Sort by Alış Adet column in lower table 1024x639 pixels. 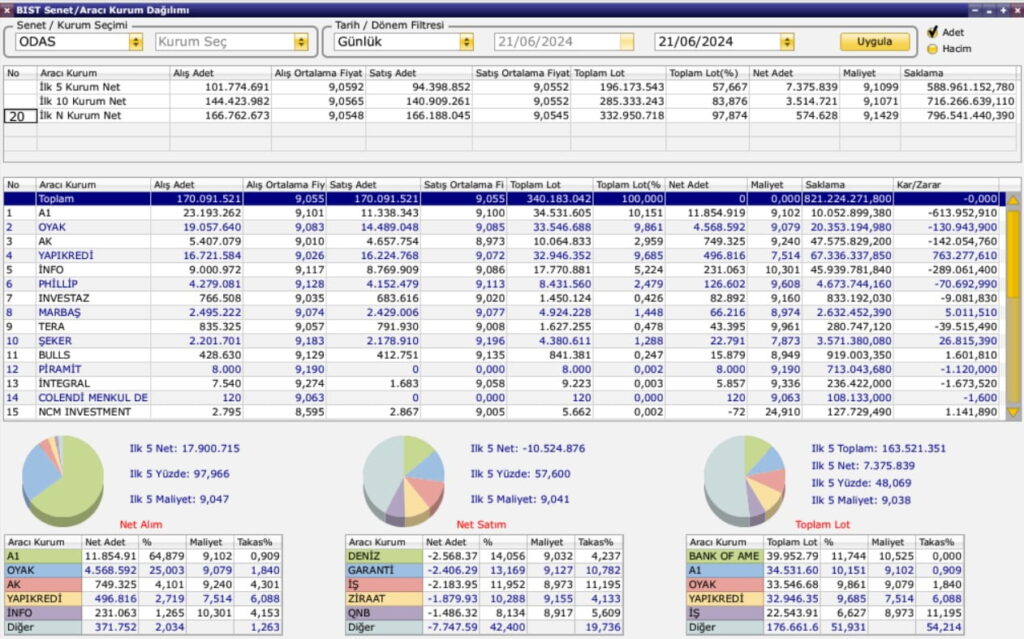pos(197,185)
